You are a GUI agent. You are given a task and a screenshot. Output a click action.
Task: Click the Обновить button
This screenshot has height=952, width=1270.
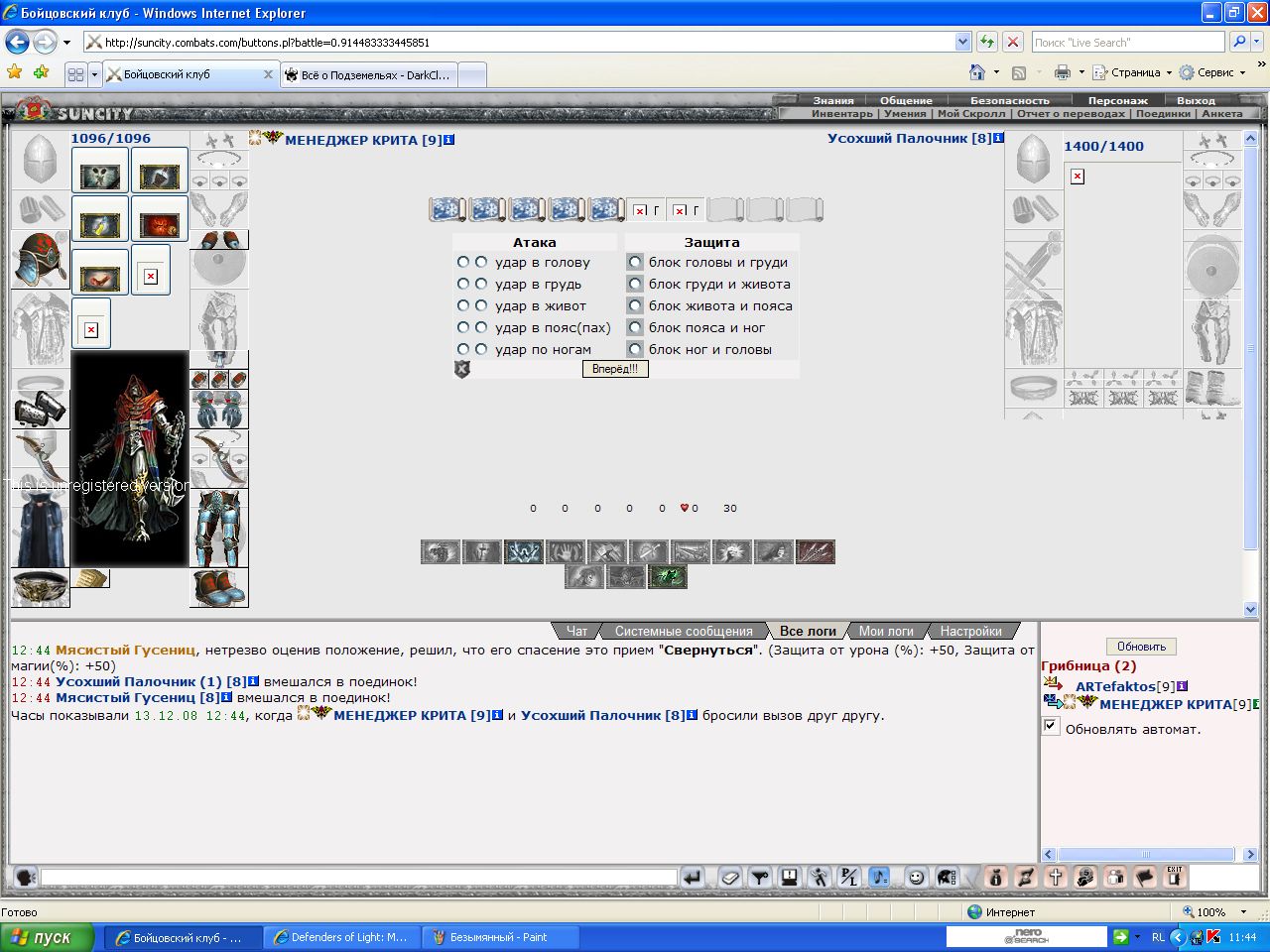[x=1141, y=647]
